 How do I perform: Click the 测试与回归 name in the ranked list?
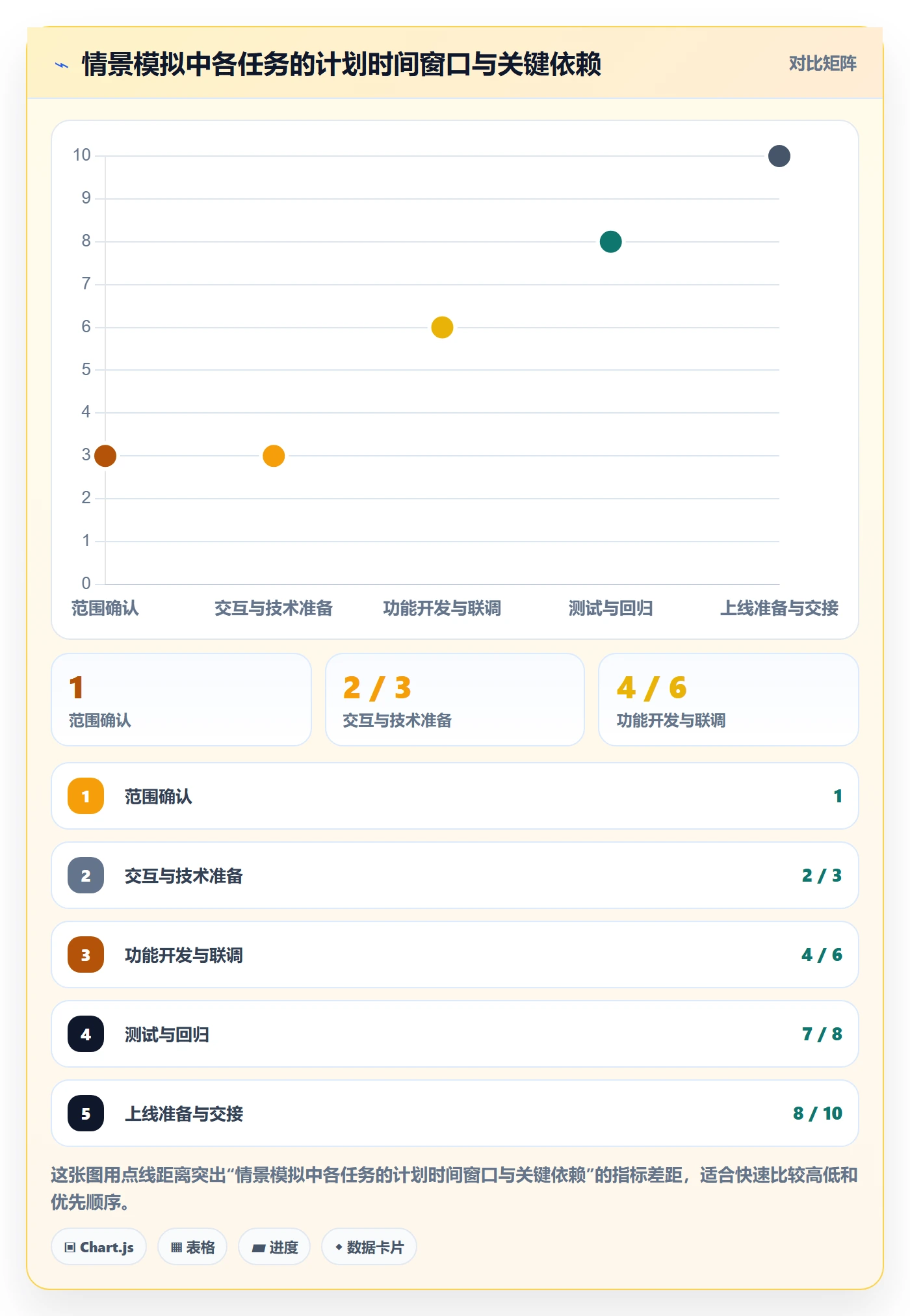(x=167, y=1034)
